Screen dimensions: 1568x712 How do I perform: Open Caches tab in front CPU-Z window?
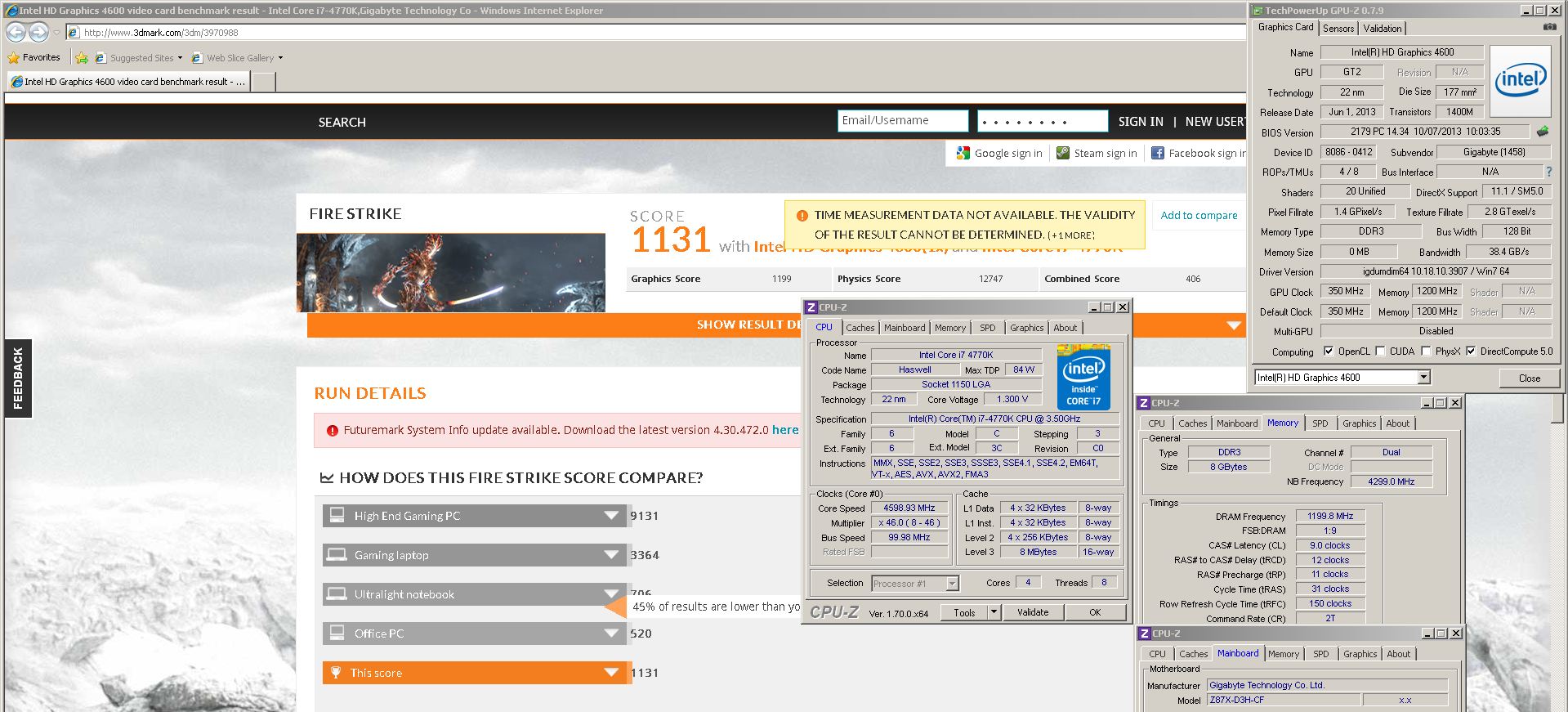[860, 328]
